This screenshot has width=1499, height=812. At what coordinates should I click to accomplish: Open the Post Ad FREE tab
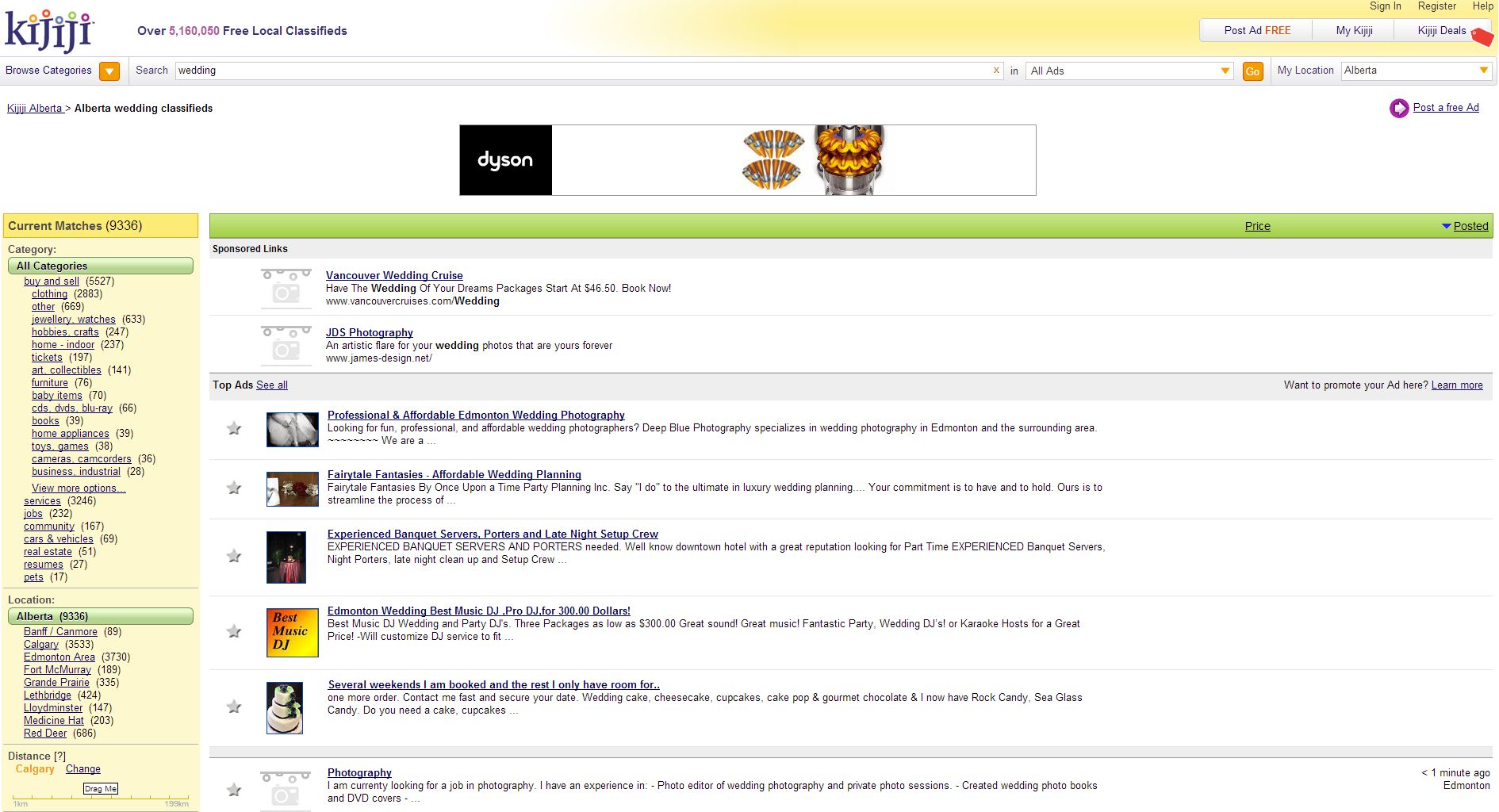click(x=1256, y=31)
